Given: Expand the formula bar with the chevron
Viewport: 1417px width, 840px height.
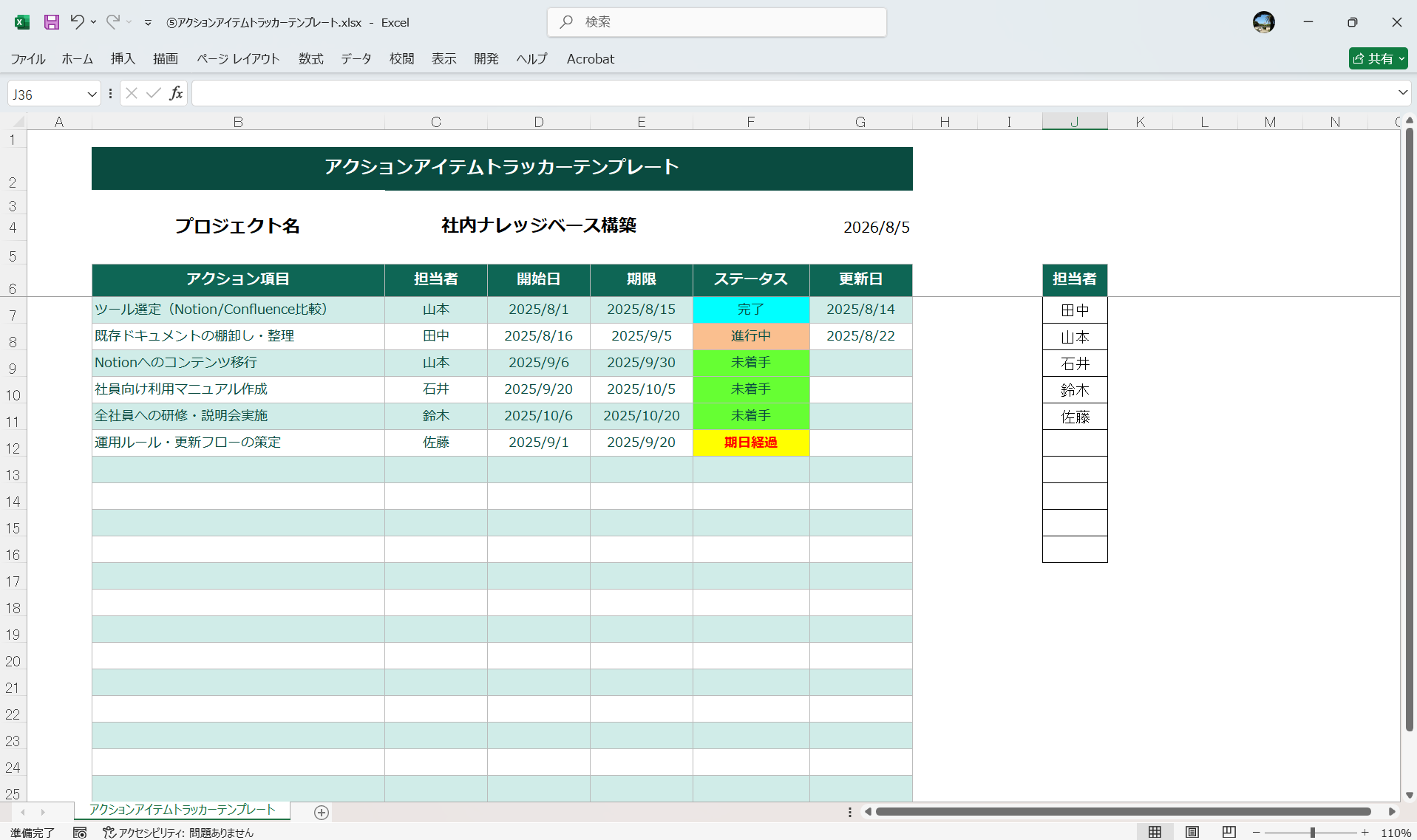Looking at the screenshot, I should click(x=1402, y=93).
